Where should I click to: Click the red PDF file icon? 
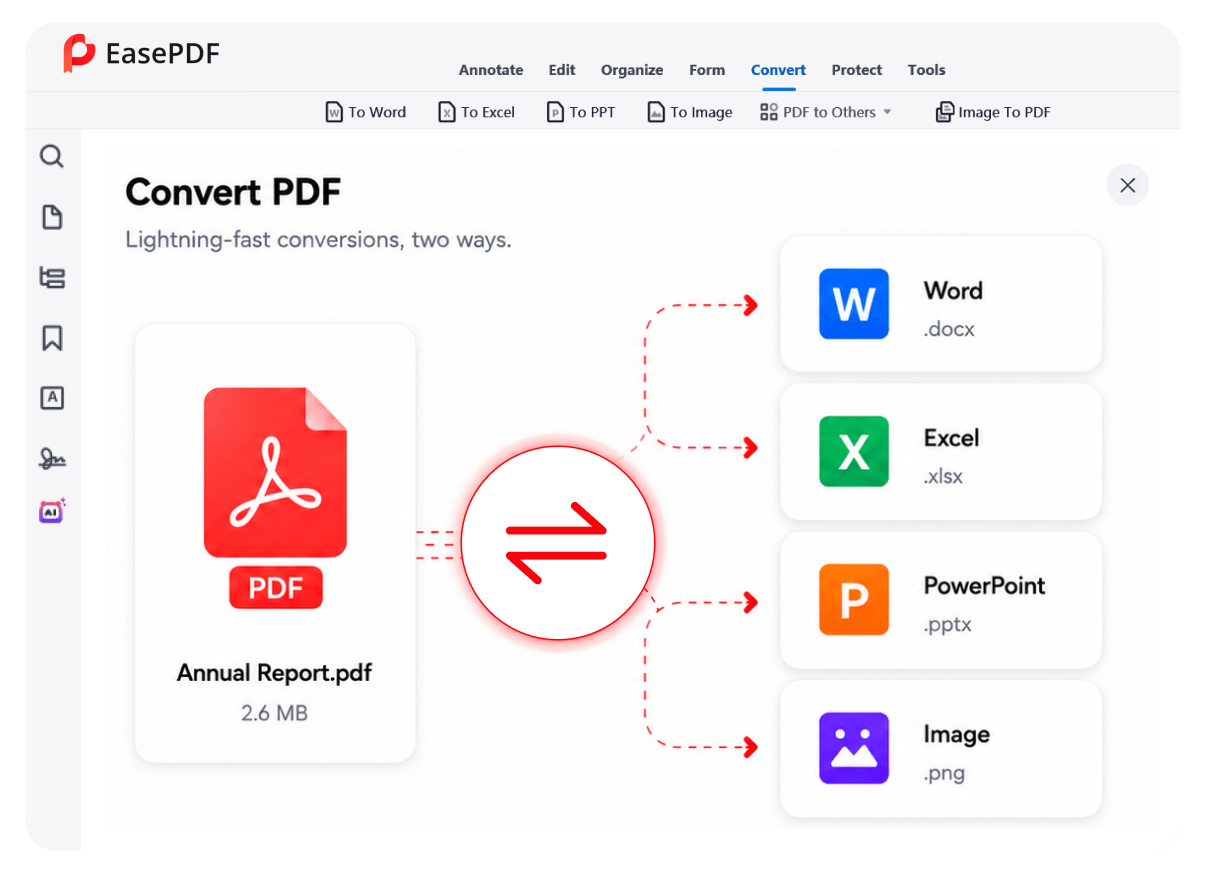click(x=275, y=472)
